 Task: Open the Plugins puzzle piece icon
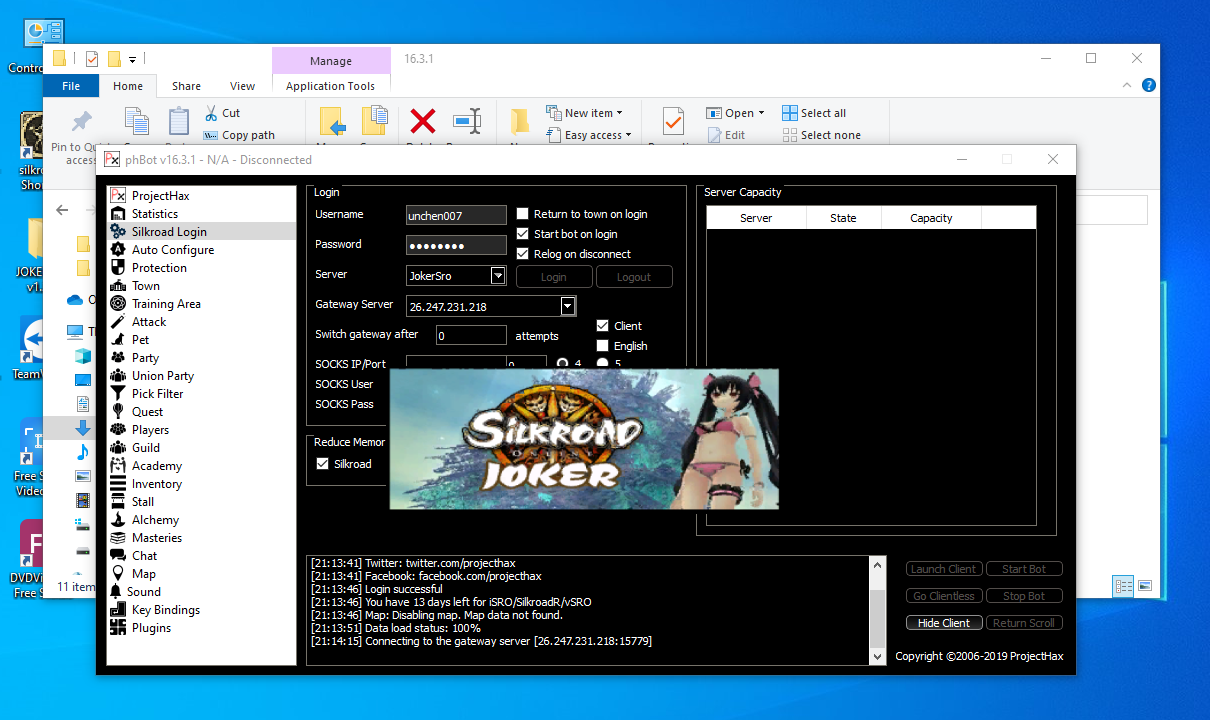tap(118, 628)
